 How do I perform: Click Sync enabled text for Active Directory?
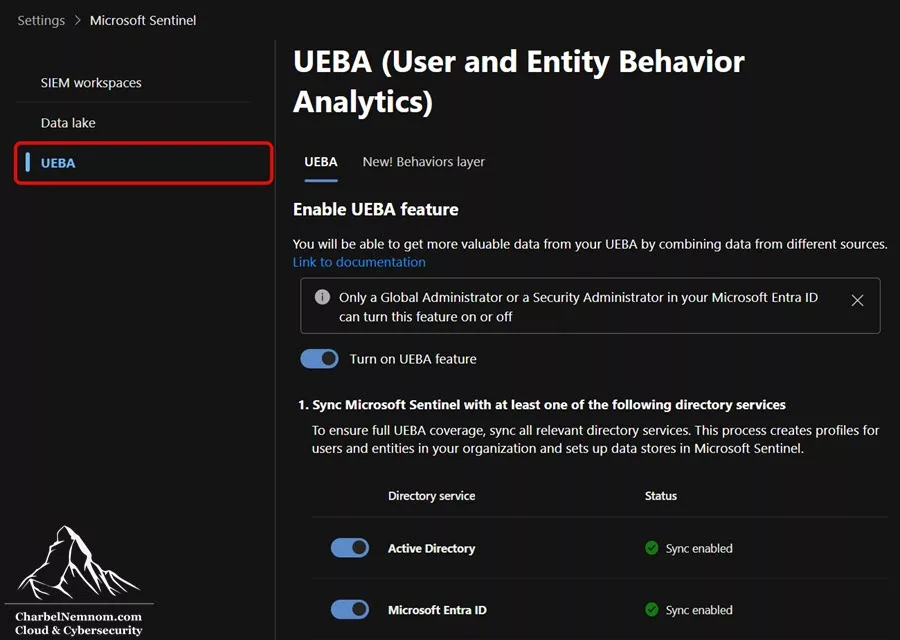click(x=699, y=548)
